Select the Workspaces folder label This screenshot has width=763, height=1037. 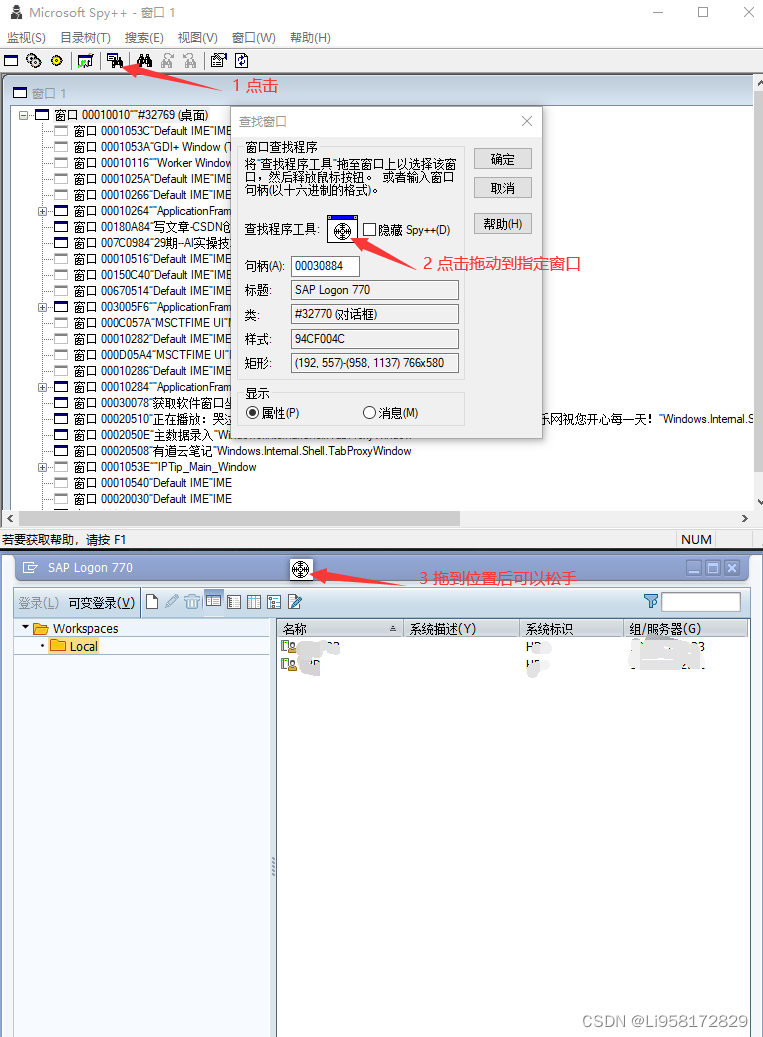coord(85,628)
